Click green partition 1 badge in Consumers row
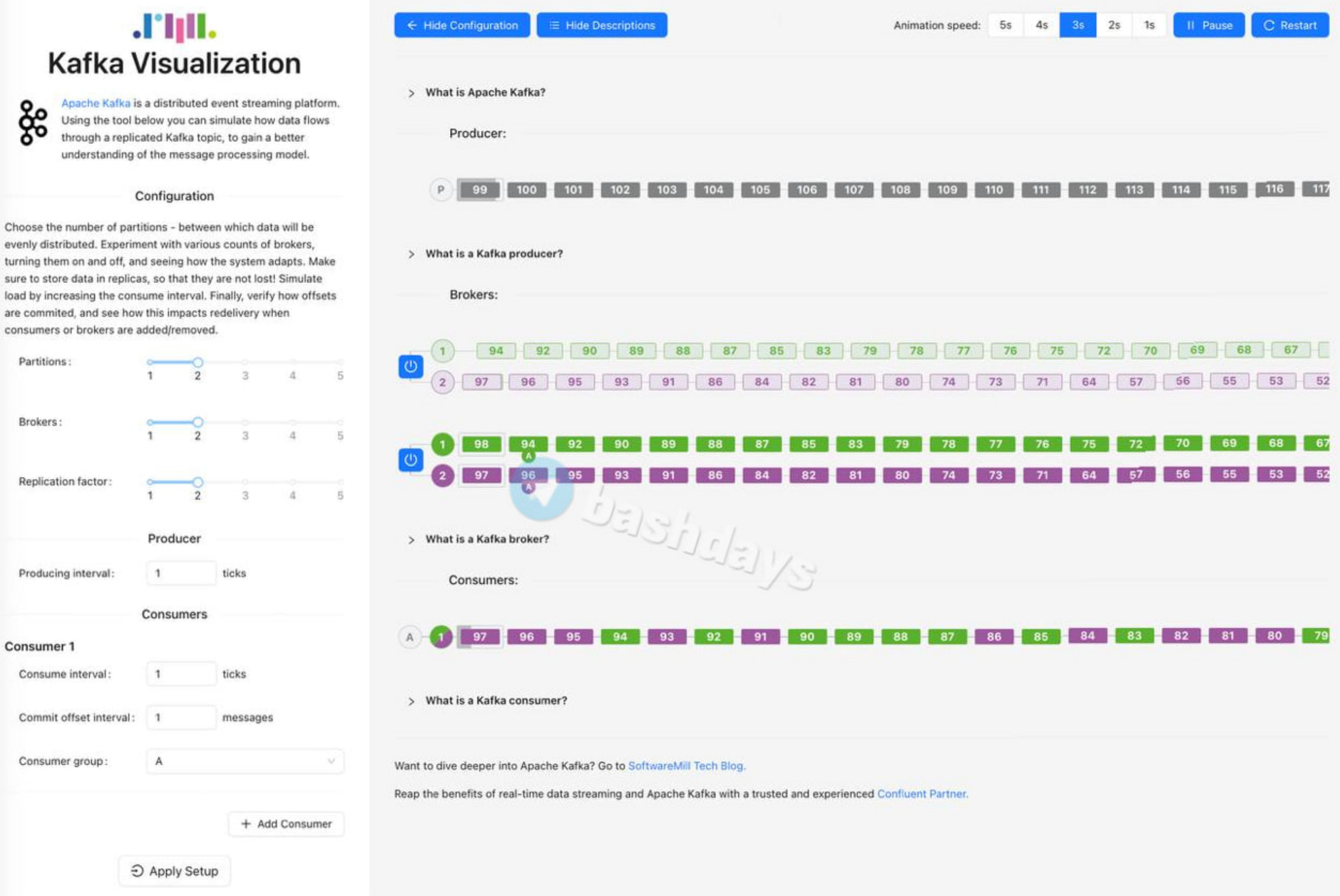 [x=441, y=637]
